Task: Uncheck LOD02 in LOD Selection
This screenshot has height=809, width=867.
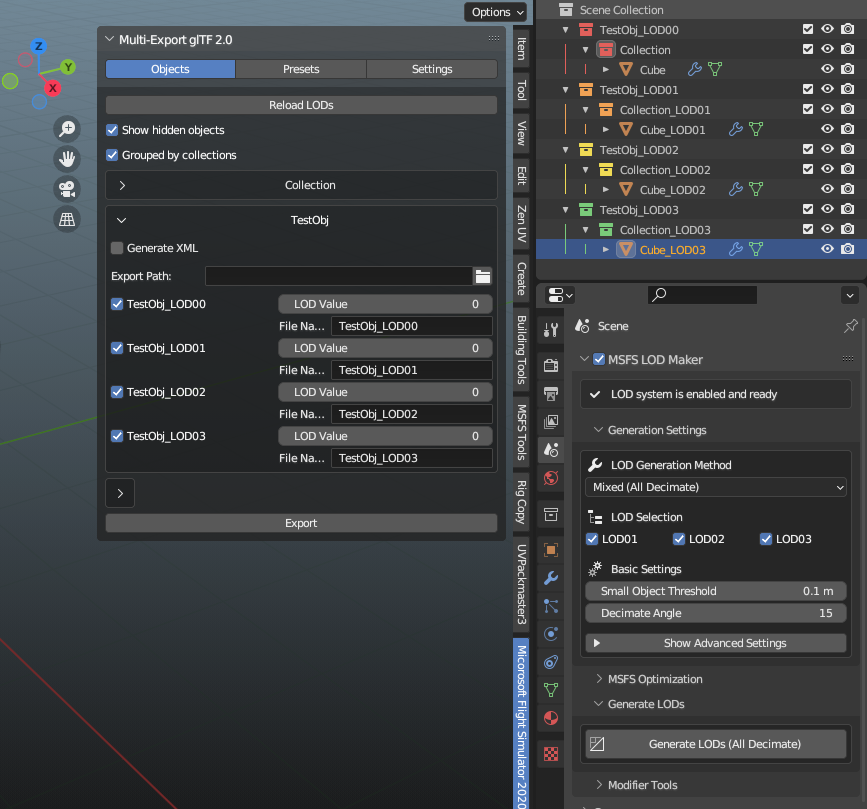Action: click(680, 539)
